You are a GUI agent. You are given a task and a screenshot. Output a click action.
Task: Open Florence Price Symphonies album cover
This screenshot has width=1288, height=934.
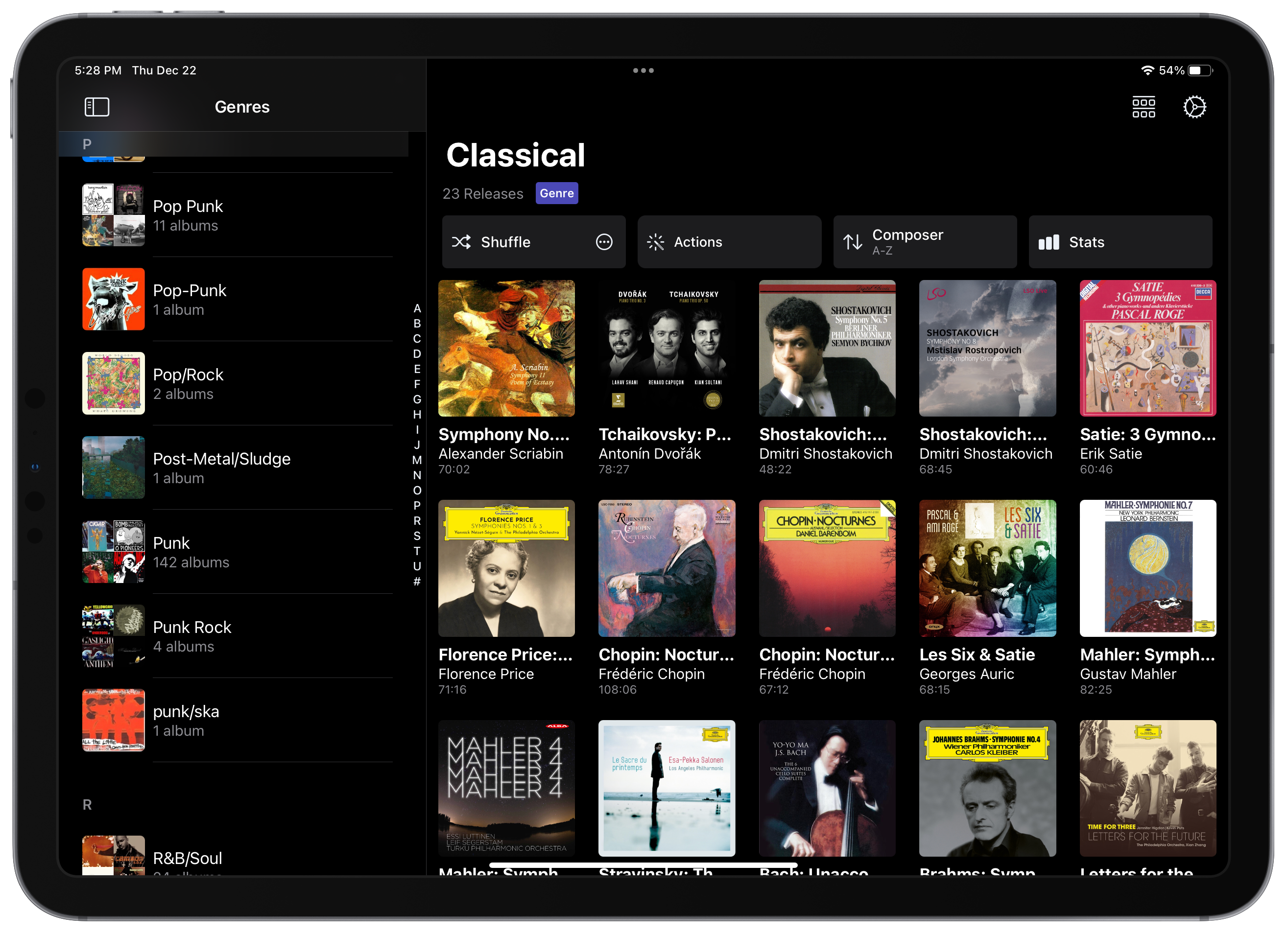coord(506,568)
